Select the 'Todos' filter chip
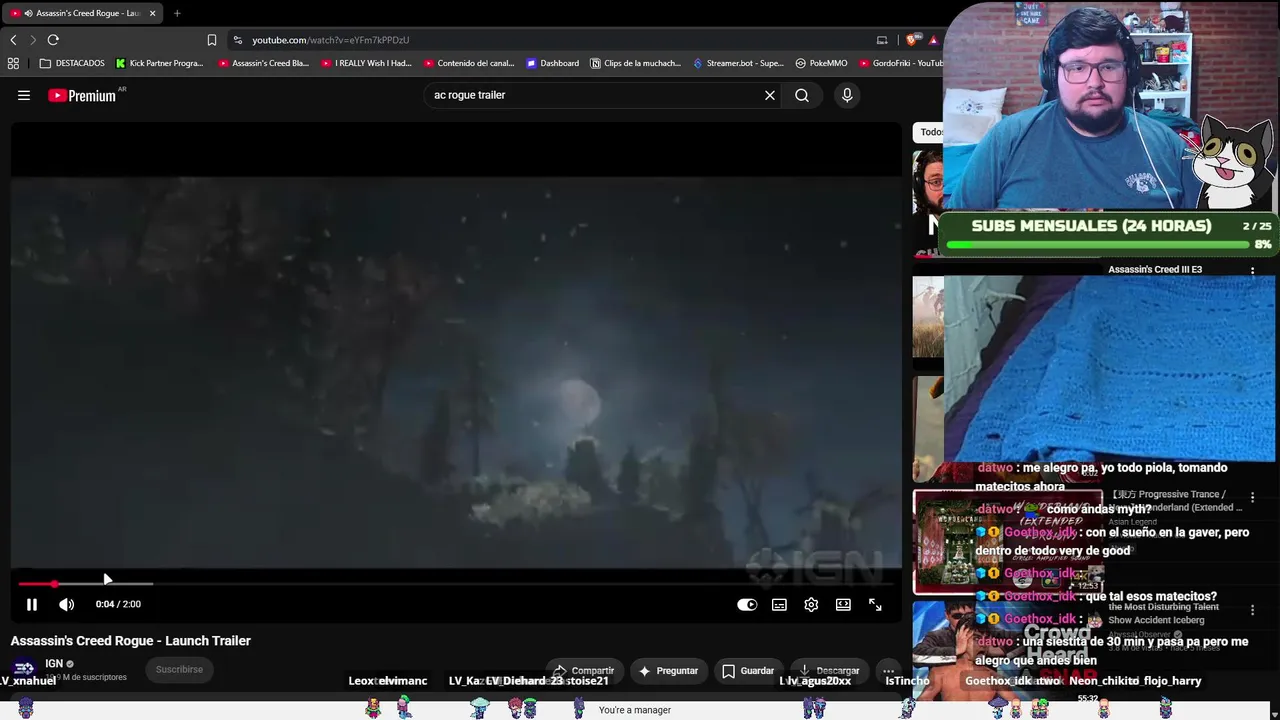Screen dimensions: 1280x720 coord(931,132)
